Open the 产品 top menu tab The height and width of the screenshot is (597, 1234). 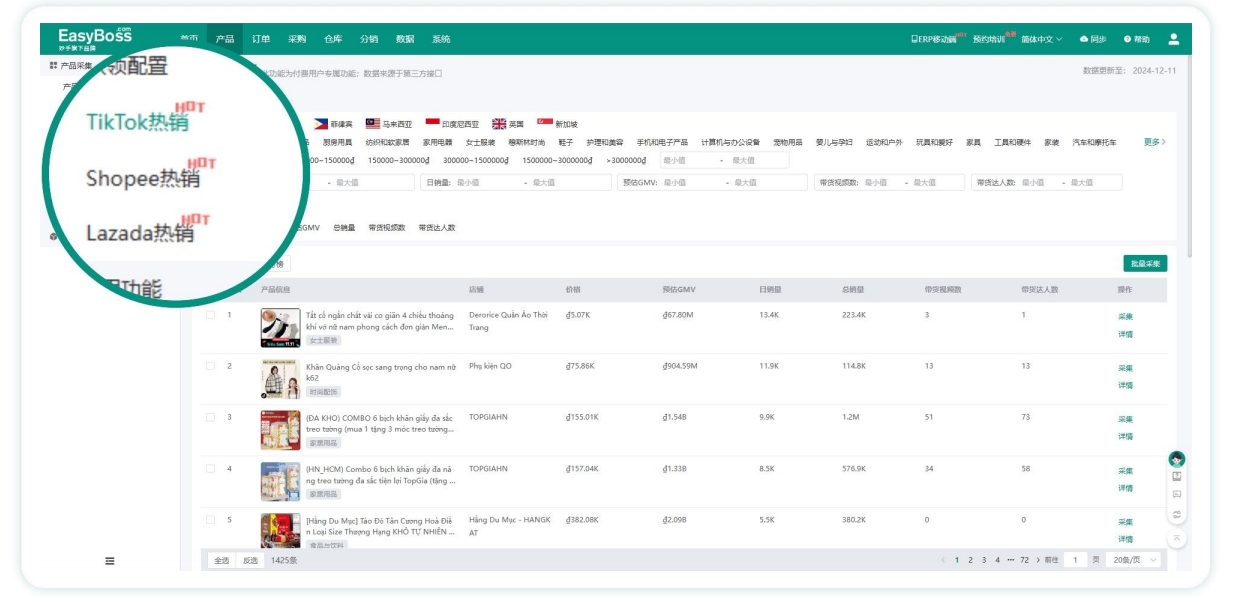[225, 39]
